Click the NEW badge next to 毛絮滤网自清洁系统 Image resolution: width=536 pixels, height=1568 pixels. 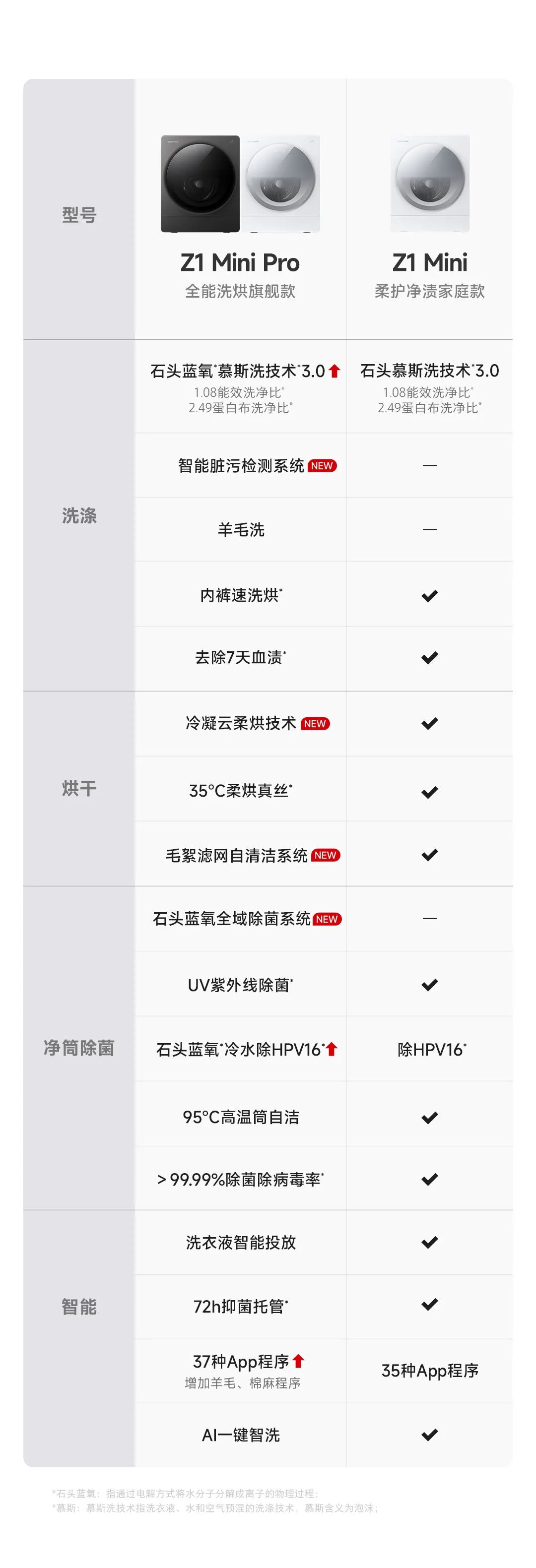325,855
